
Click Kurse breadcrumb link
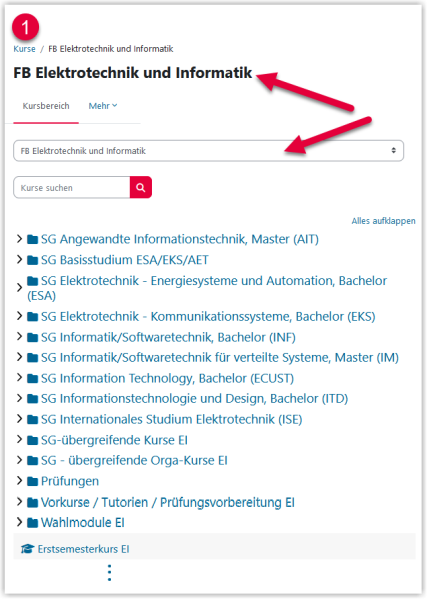coord(24,49)
